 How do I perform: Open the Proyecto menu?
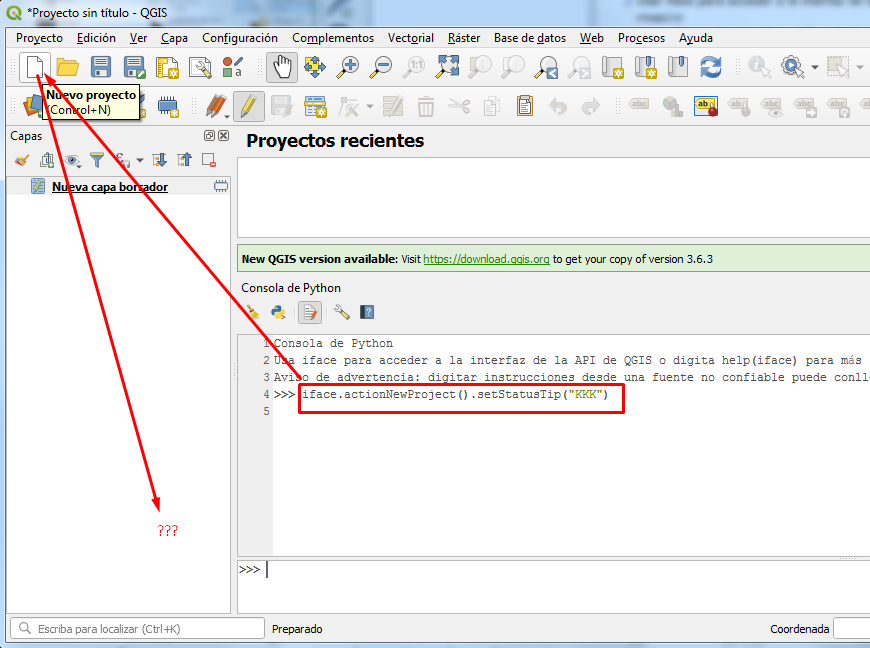click(x=39, y=38)
